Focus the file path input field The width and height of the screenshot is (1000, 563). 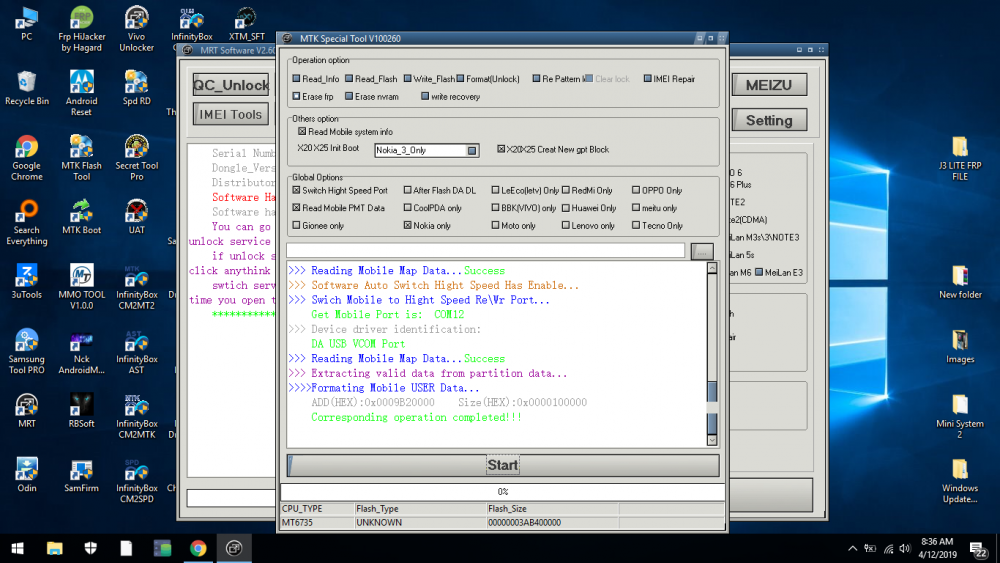[x=486, y=251]
